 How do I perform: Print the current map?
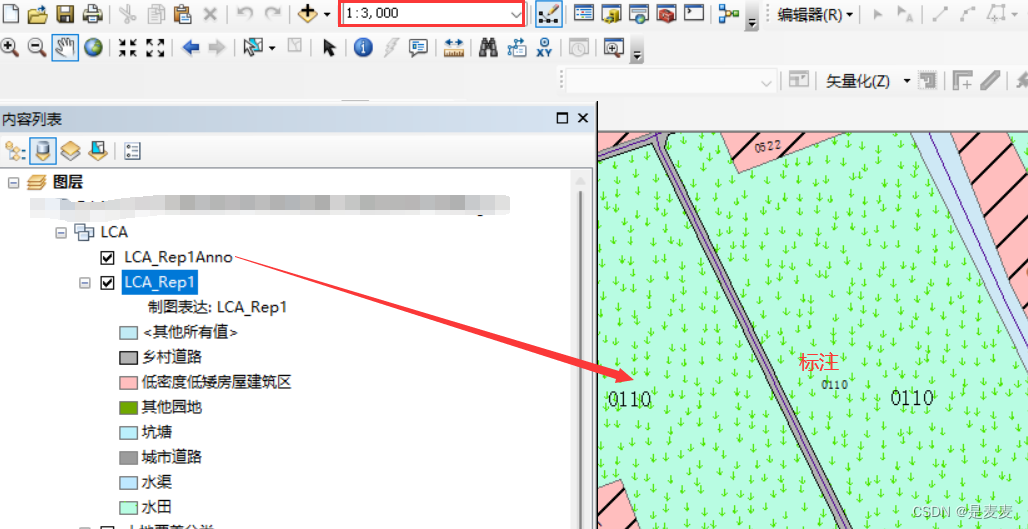click(x=92, y=13)
